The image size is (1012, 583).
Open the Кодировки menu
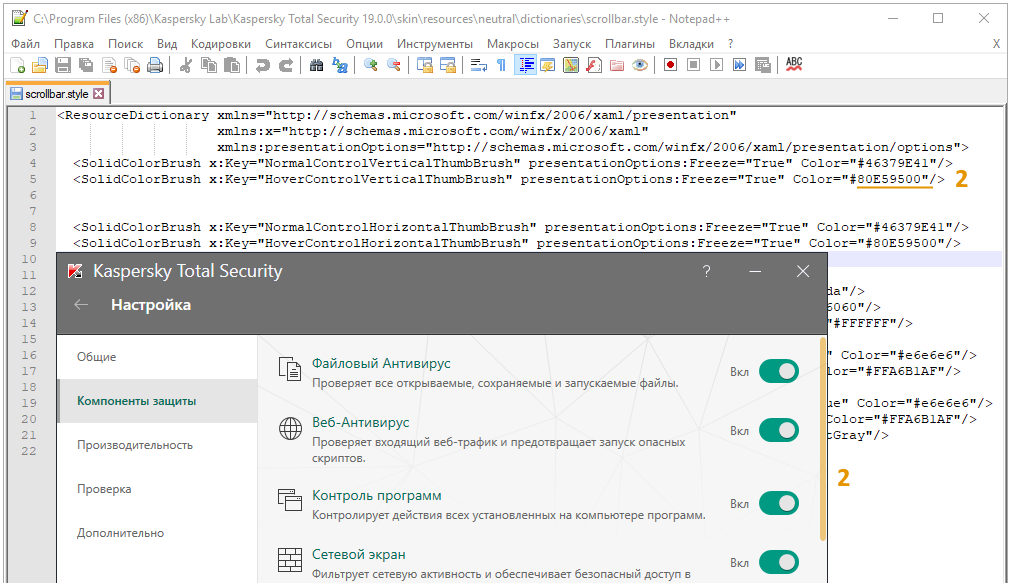pyautogui.click(x=221, y=44)
